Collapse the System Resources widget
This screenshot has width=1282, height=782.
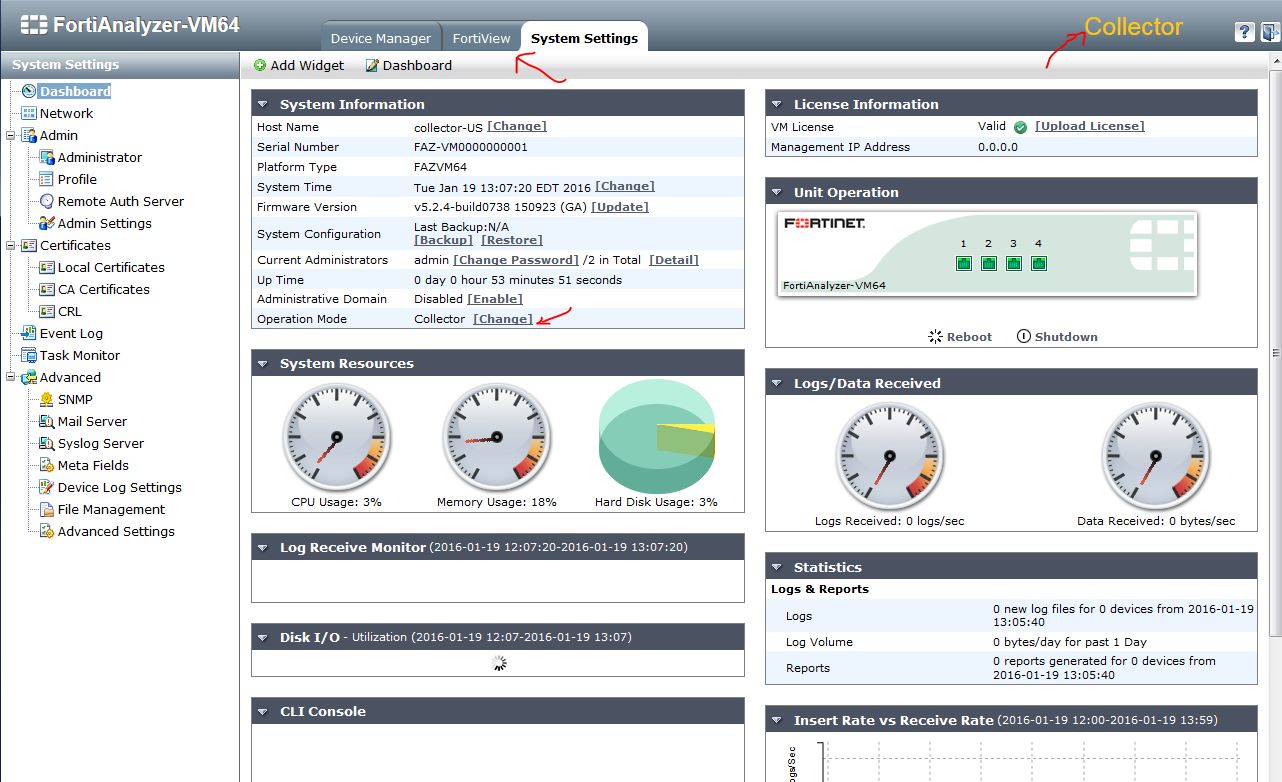click(263, 363)
